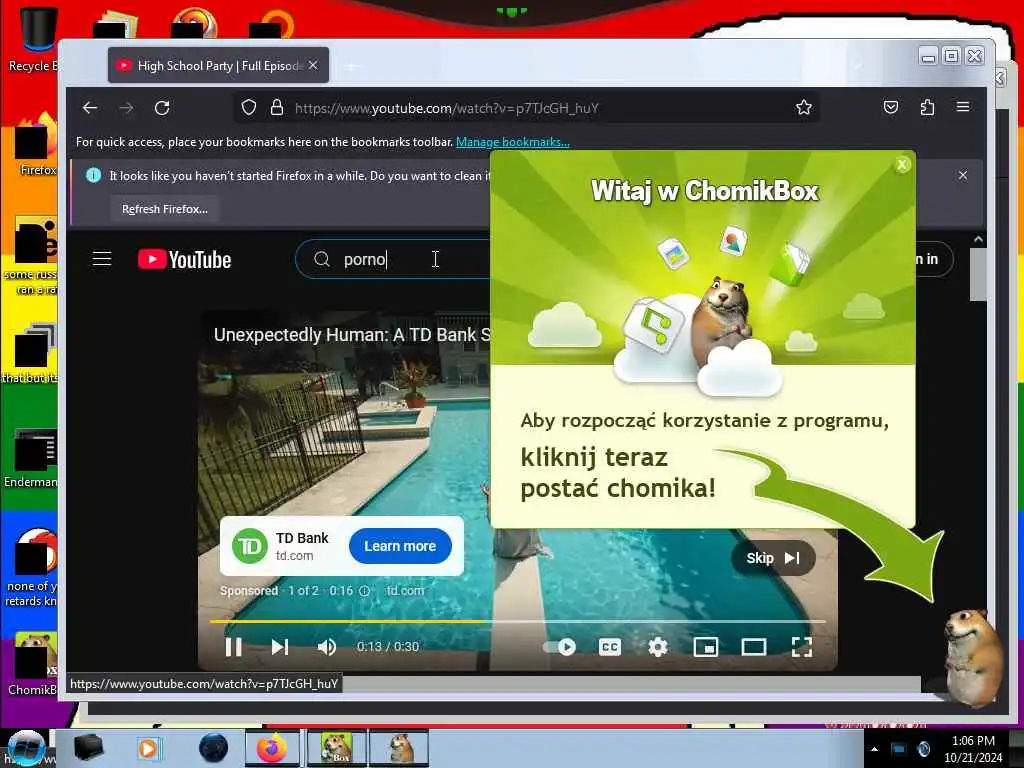This screenshot has height=768, width=1024.
Task: Open the Enderman desktop icon
Action: coord(31,458)
